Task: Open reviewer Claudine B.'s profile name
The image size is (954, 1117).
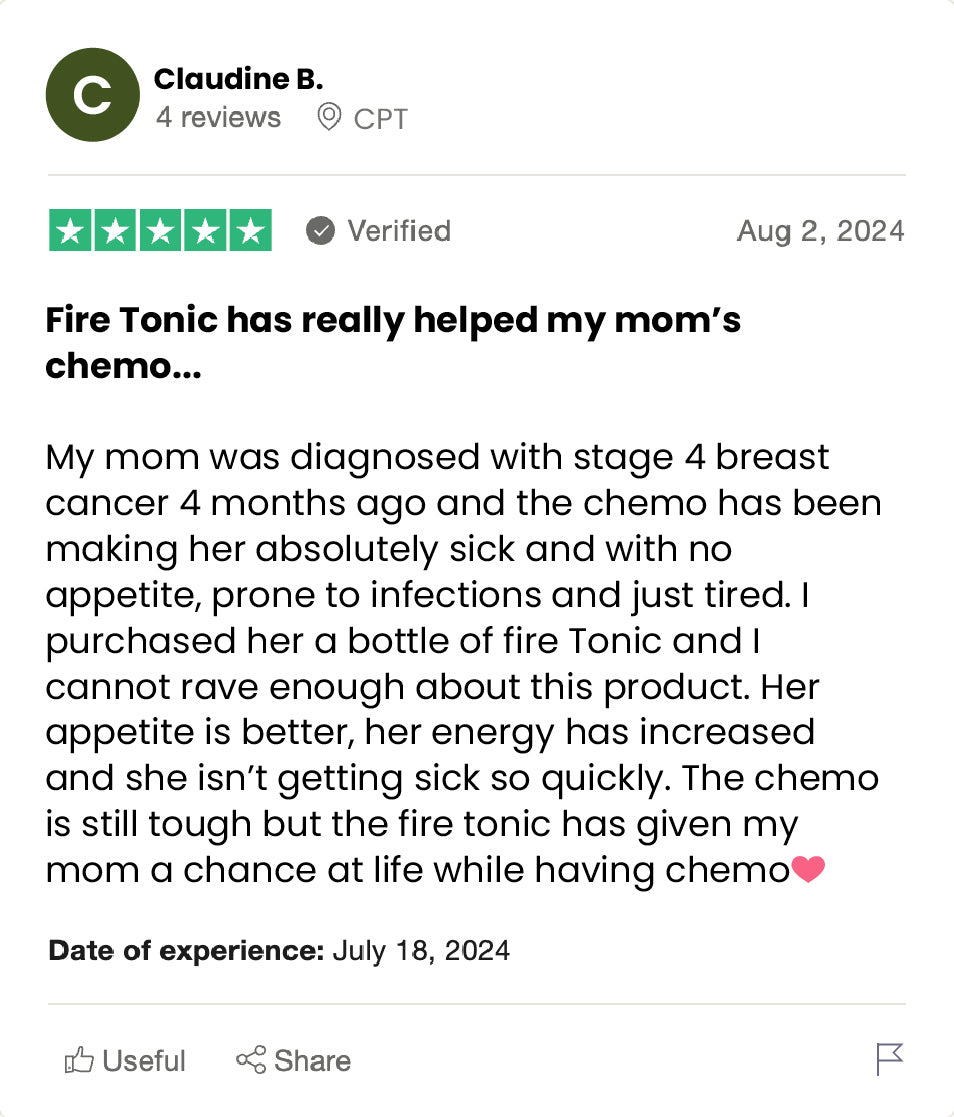Action: 238,79
